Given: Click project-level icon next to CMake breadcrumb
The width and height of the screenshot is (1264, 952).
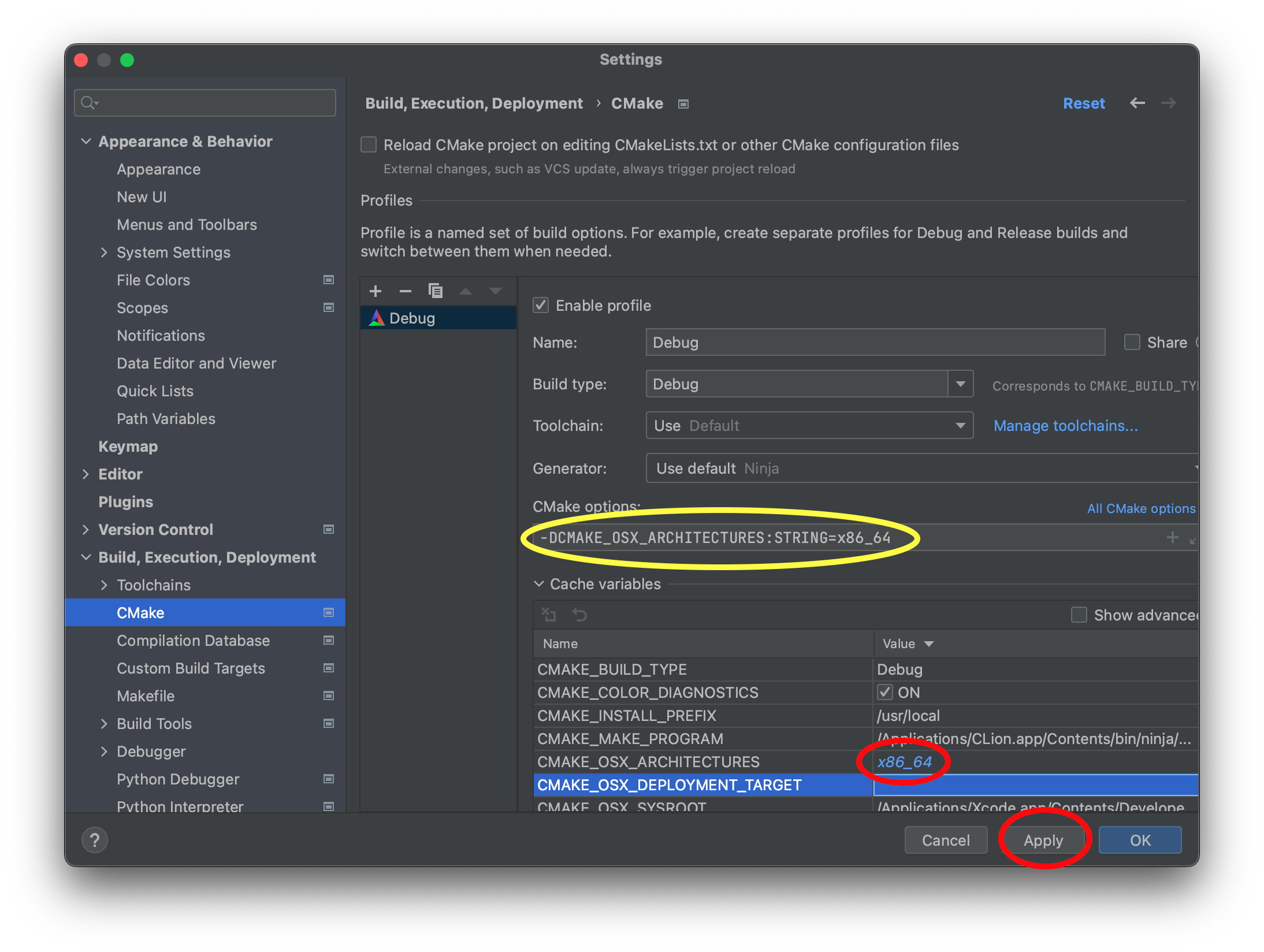Looking at the screenshot, I should (x=683, y=104).
